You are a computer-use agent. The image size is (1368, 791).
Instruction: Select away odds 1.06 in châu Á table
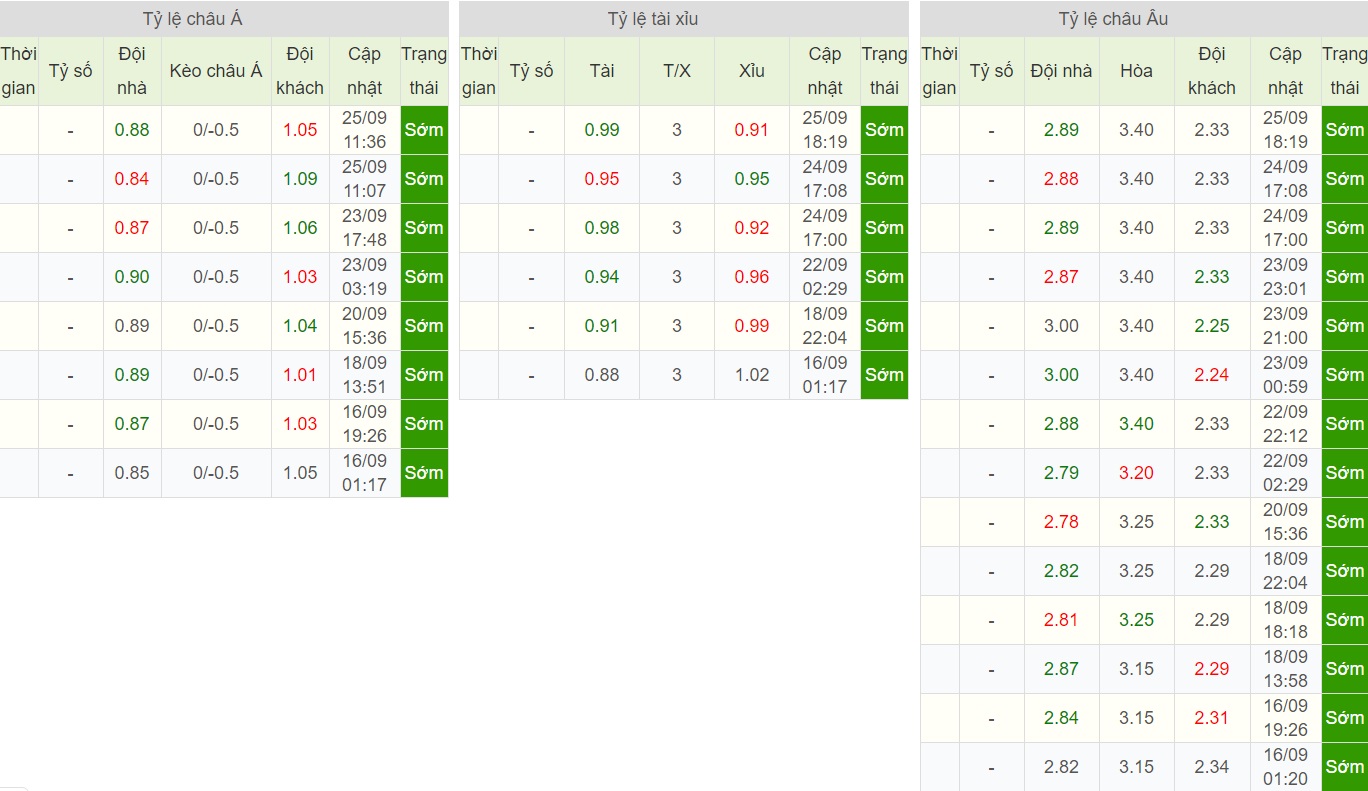(x=300, y=228)
